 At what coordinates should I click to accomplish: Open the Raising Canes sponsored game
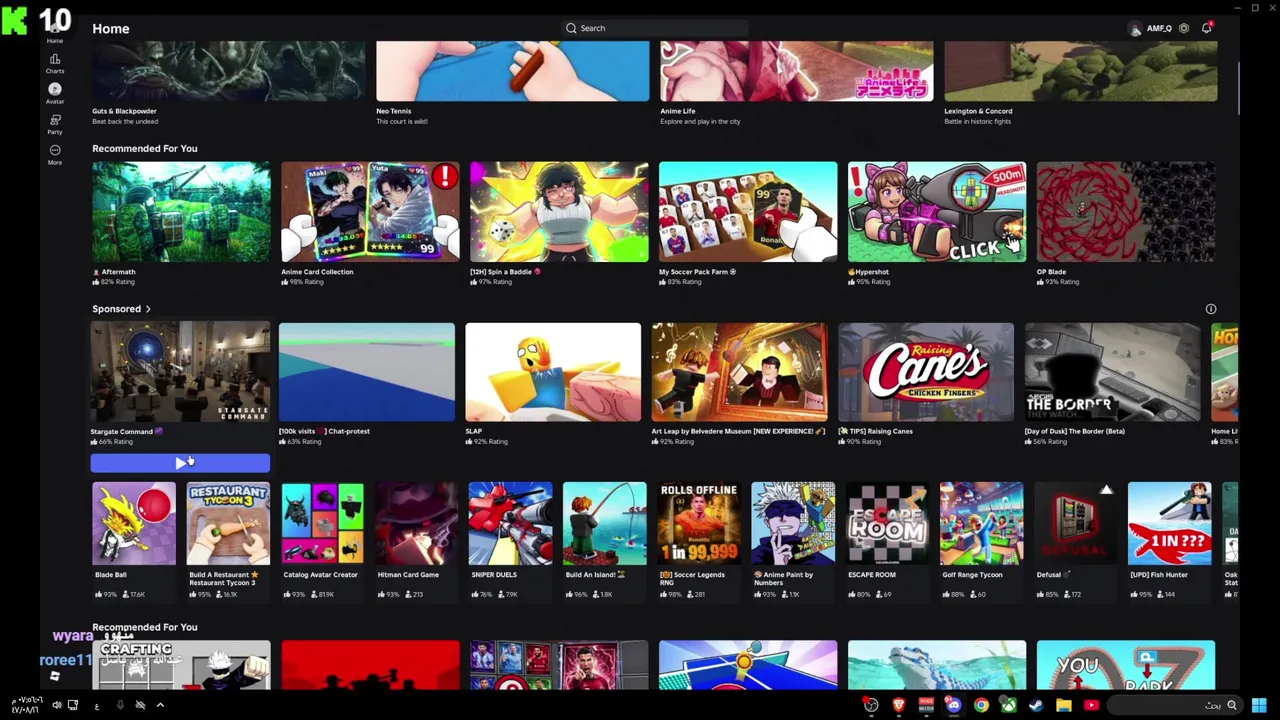[926, 372]
